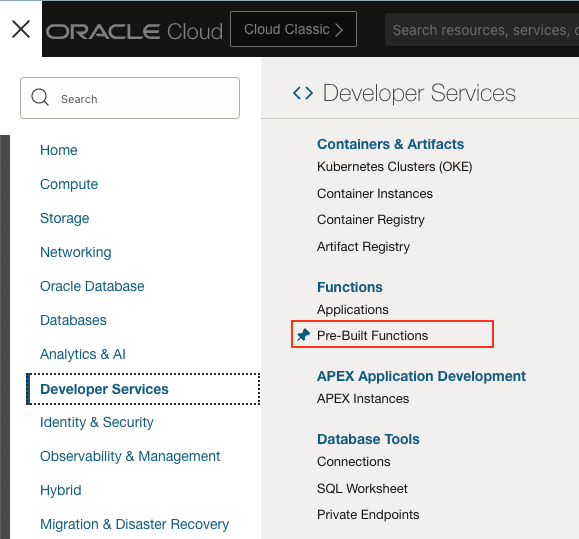Click the magnifier icon in the menu search
Screen dimensions: 579x539
(40, 98)
